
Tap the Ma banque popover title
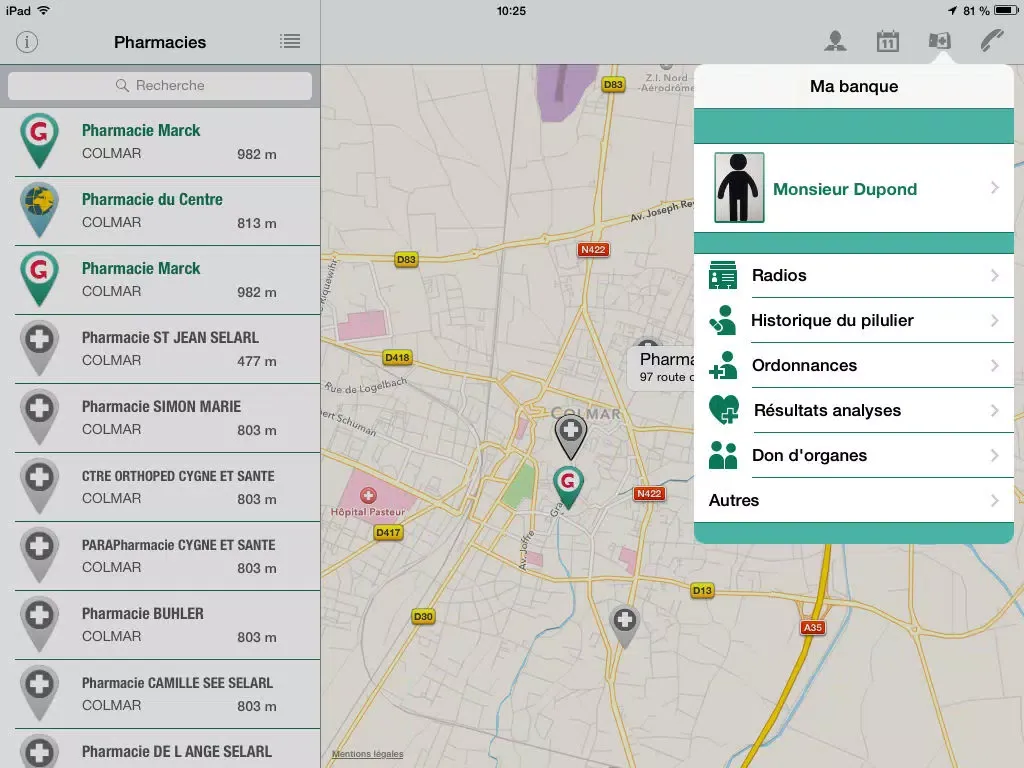click(x=854, y=86)
